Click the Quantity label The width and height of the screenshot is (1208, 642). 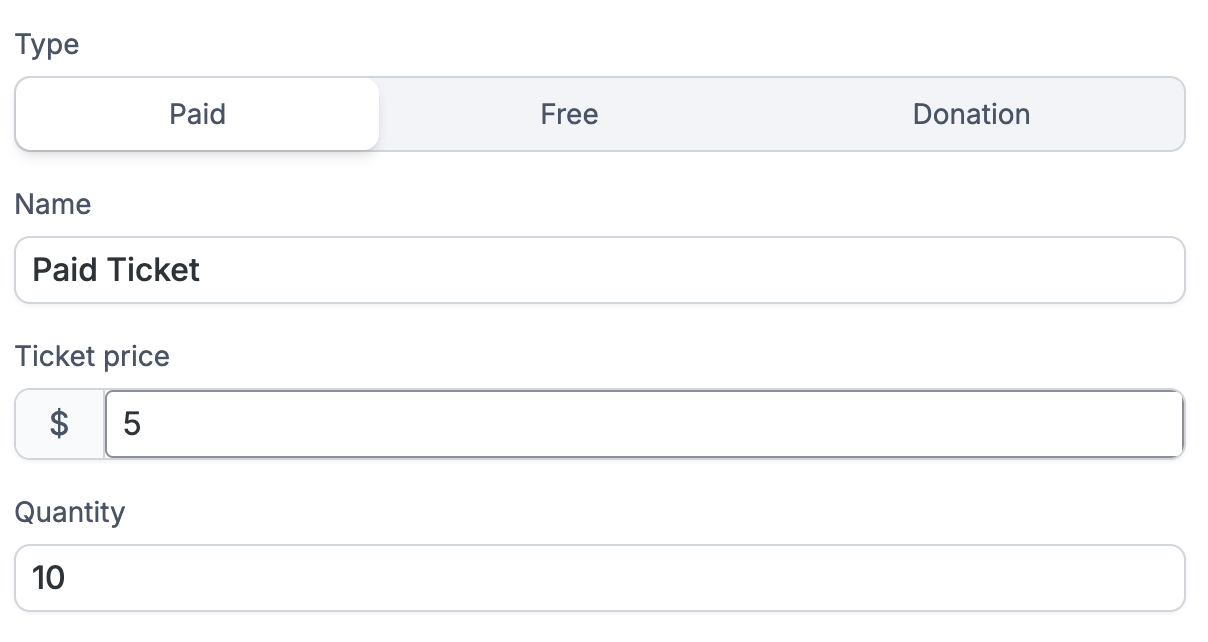pyautogui.click(x=71, y=512)
